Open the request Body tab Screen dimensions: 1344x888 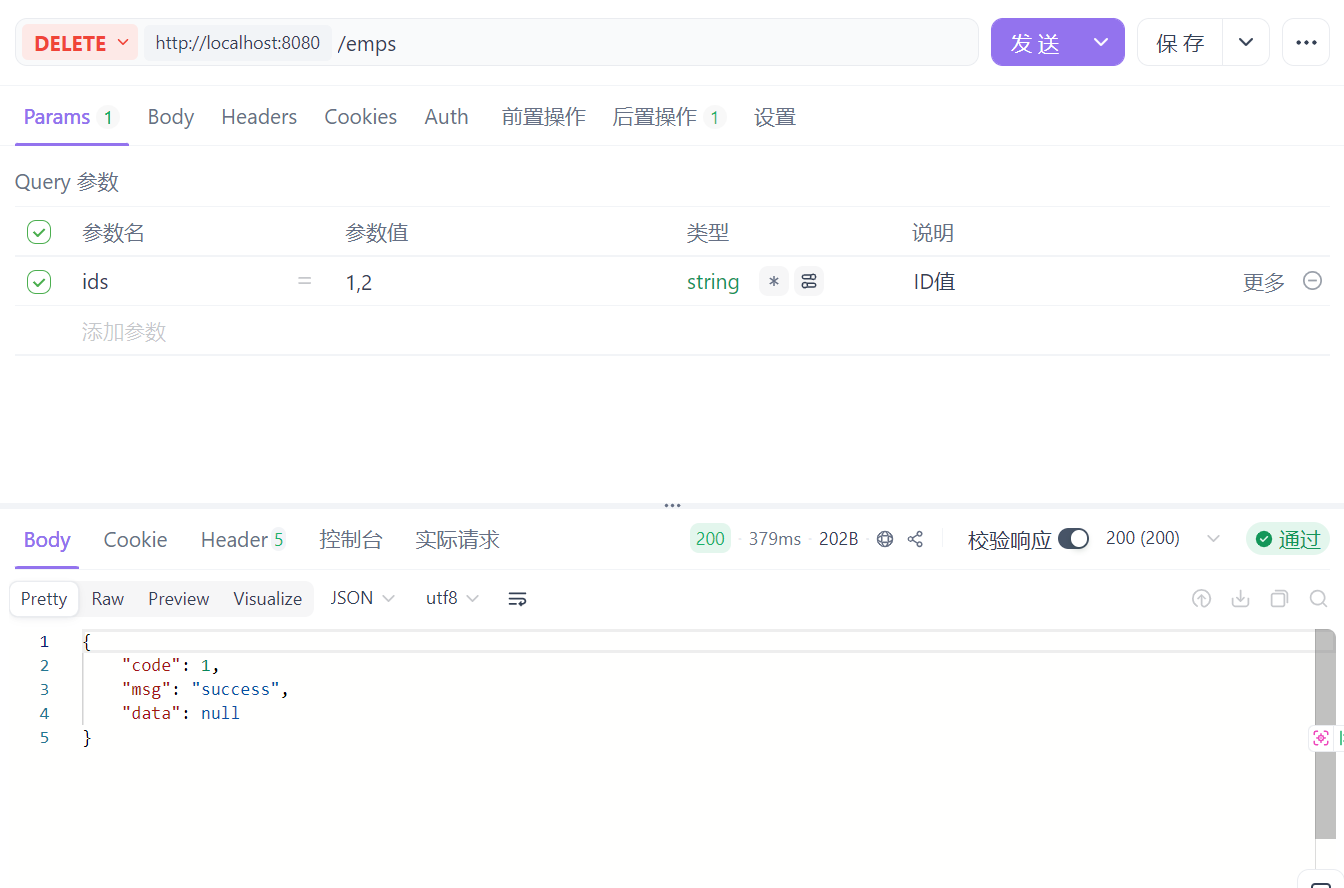171,117
